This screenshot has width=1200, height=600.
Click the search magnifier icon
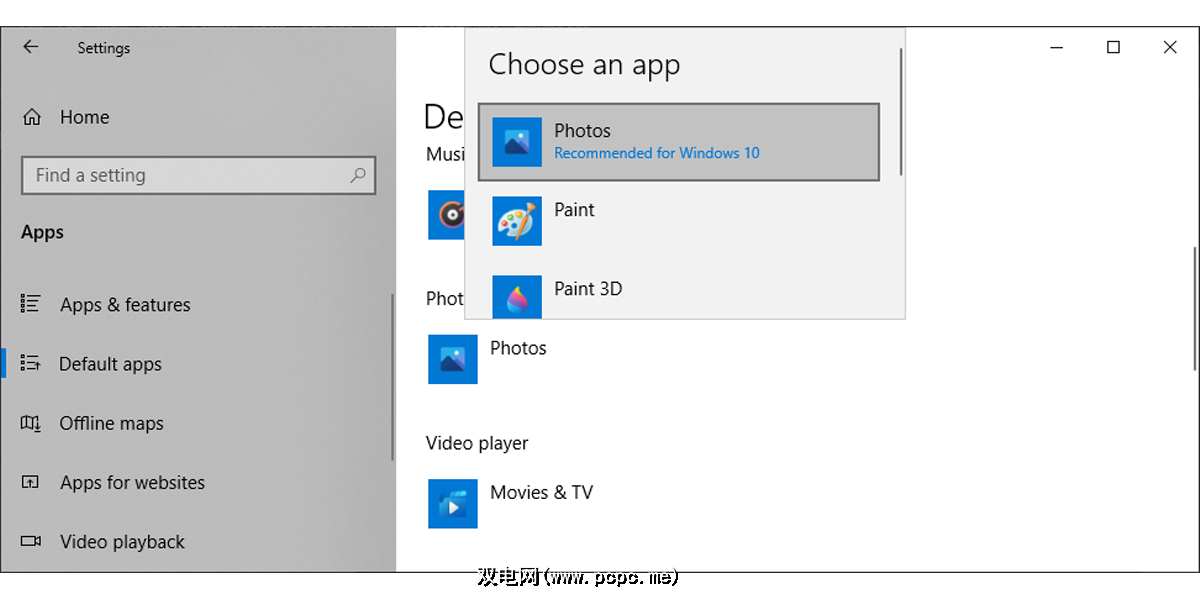(x=358, y=175)
